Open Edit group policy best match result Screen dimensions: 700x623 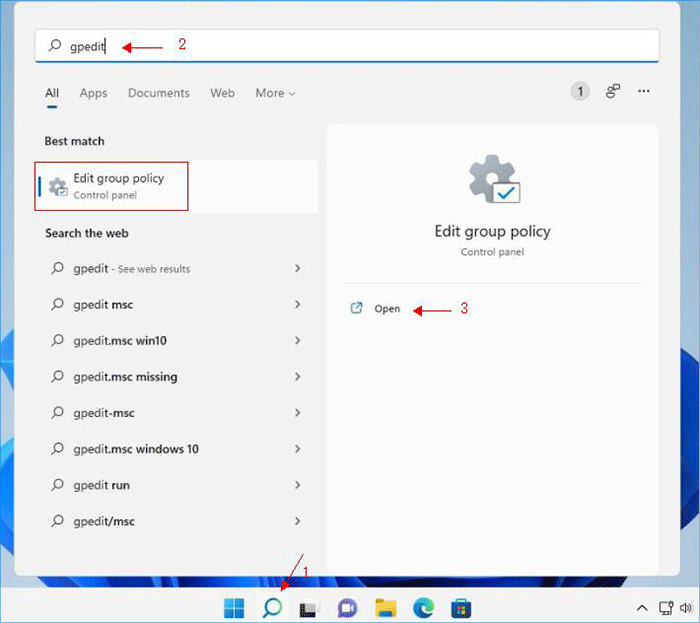(176, 186)
